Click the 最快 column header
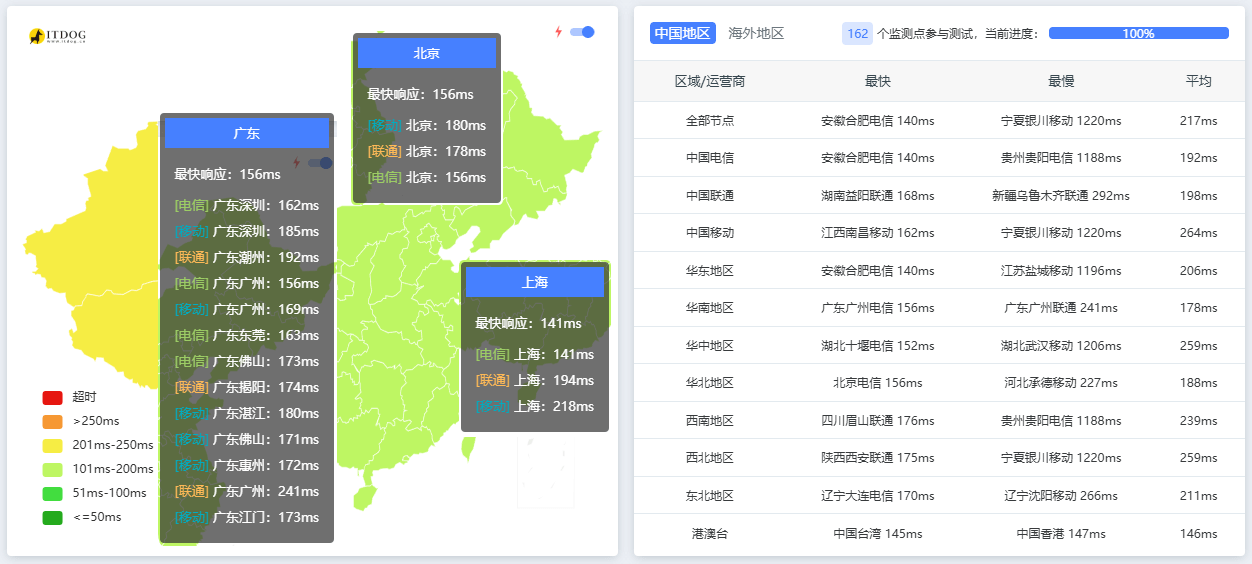The image size is (1252, 564). [x=877, y=81]
